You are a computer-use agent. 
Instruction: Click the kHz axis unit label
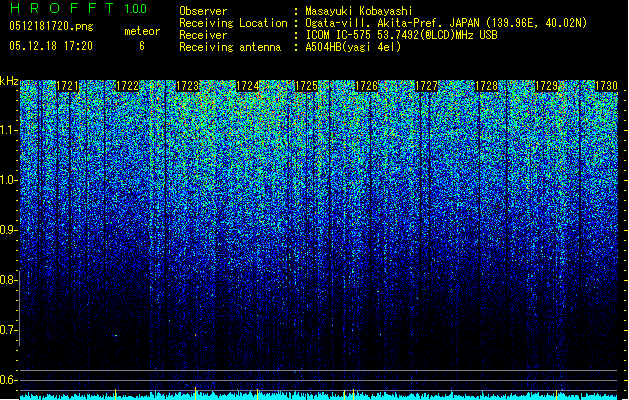click(9, 81)
